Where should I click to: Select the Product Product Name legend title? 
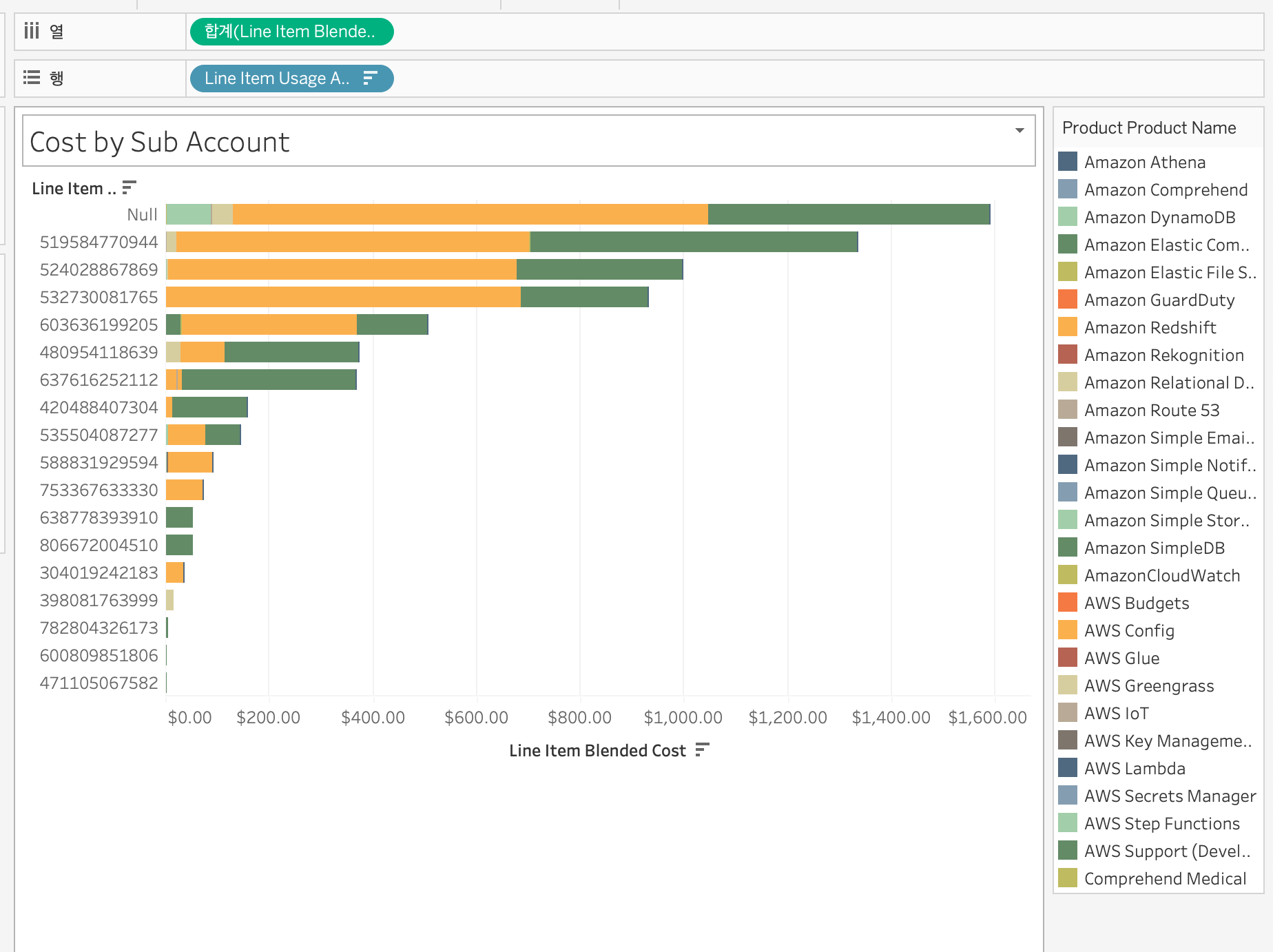[1149, 128]
